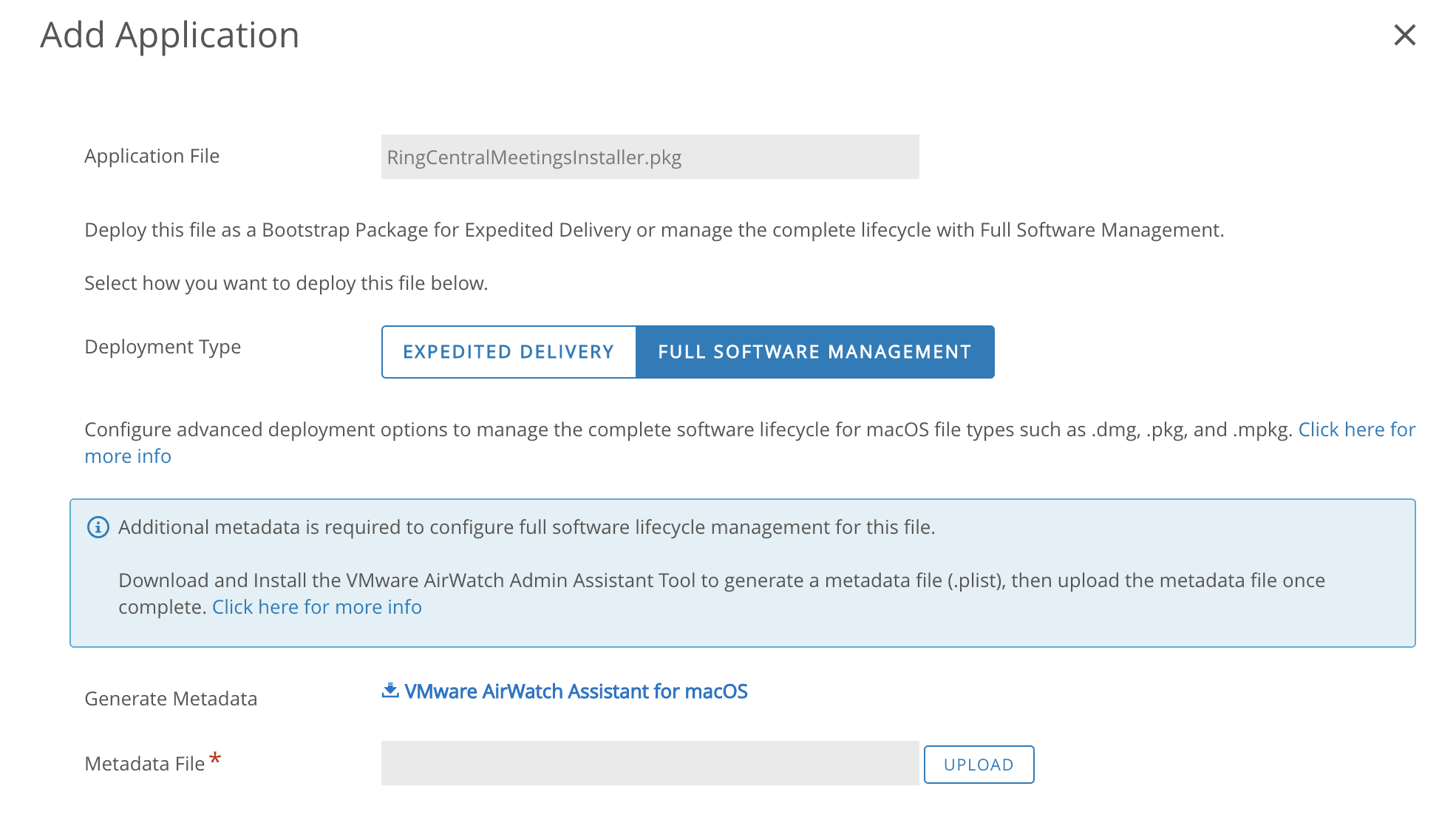Click the 'Metadata File' label text
This screenshot has width=1456, height=840.
pos(144,764)
